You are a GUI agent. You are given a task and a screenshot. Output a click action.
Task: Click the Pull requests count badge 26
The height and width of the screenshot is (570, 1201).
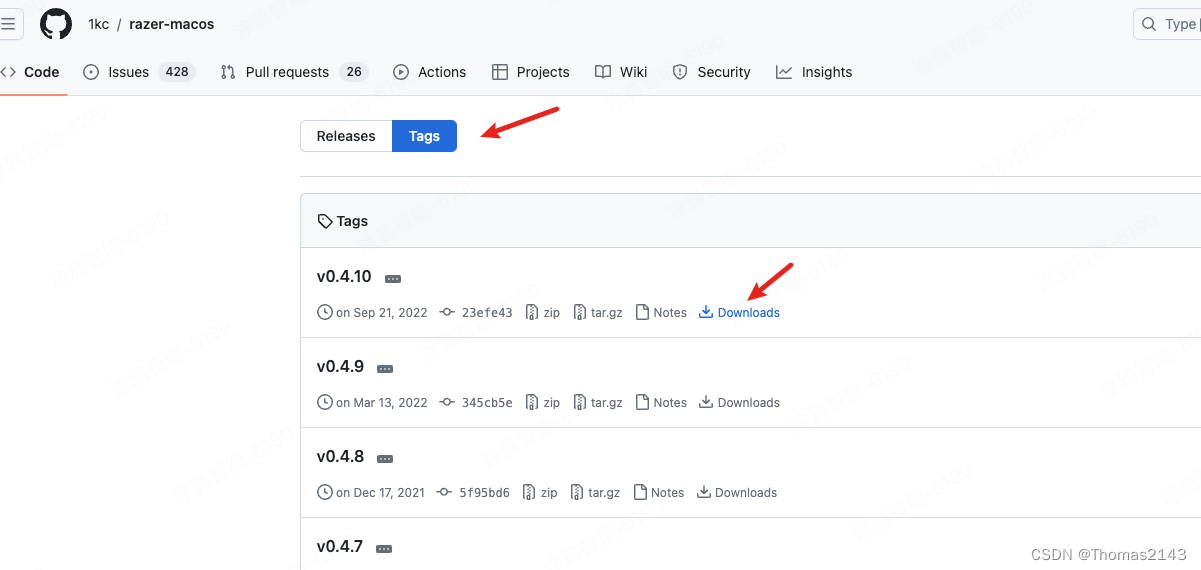tap(354, 72)
